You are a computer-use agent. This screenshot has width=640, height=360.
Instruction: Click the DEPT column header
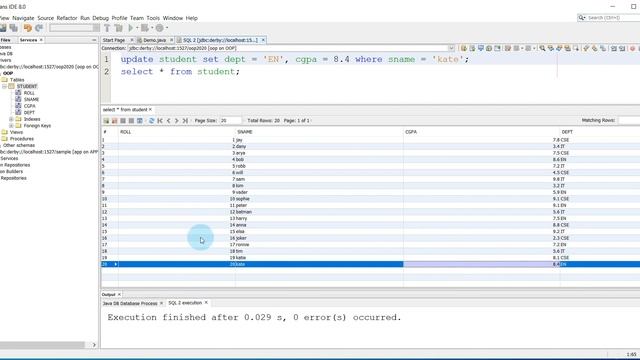[x=600, y=132]
